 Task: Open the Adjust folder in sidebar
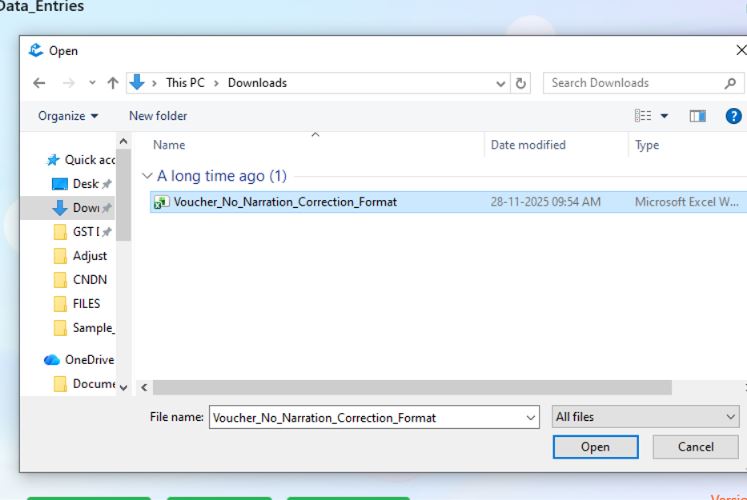[90, 256]
